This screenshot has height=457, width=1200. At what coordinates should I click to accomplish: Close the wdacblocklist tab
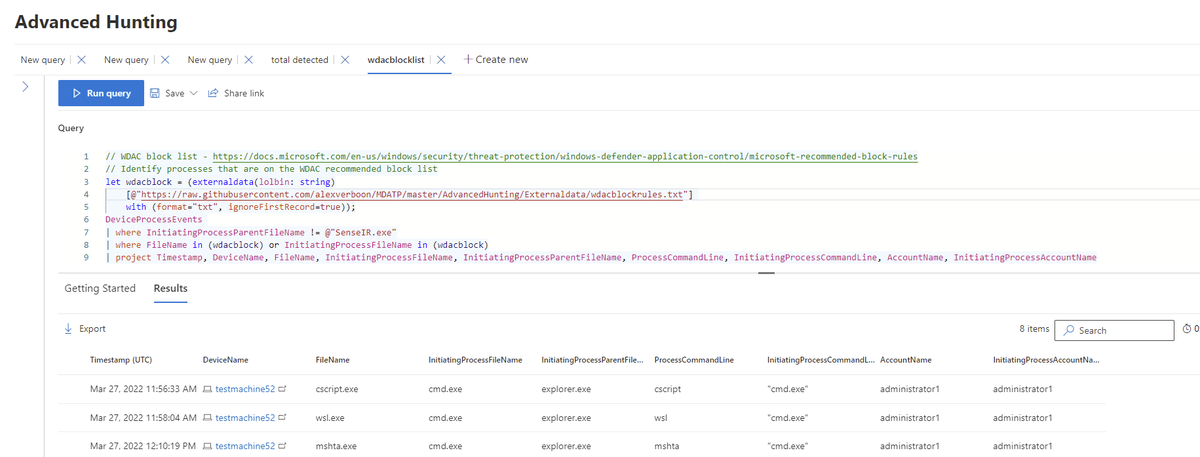442,60
